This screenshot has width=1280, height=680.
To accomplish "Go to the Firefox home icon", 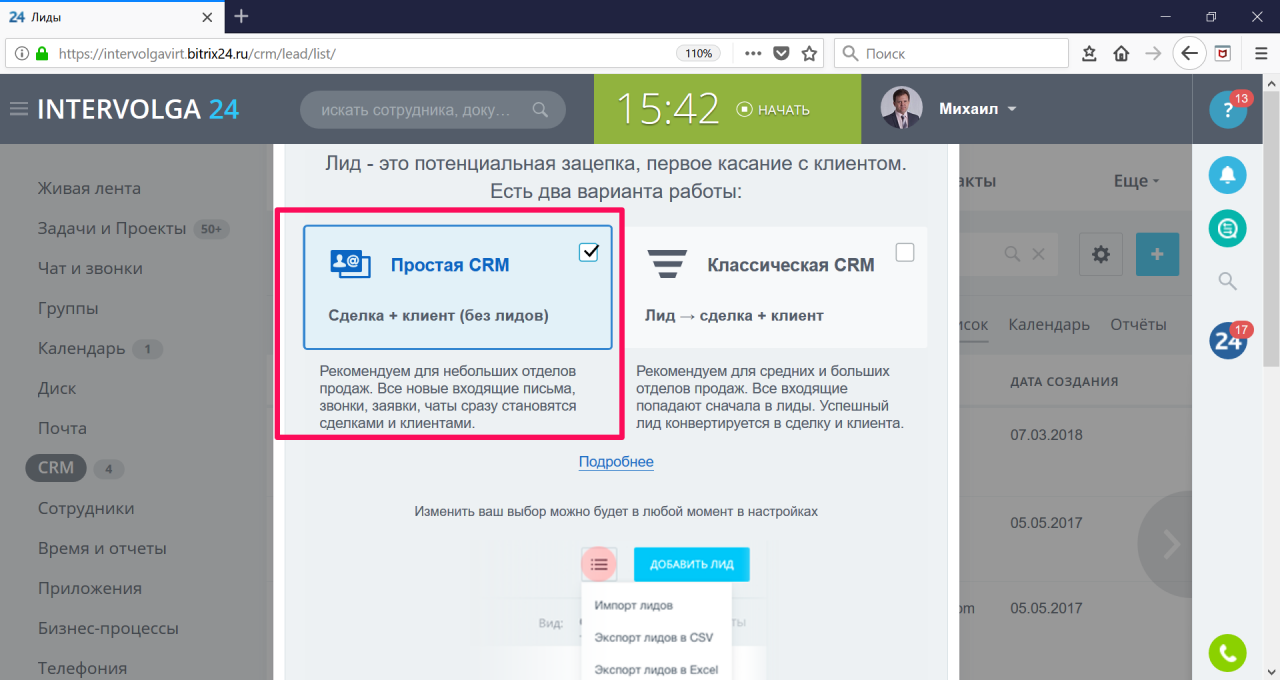I will click(x=1122, y=53).
